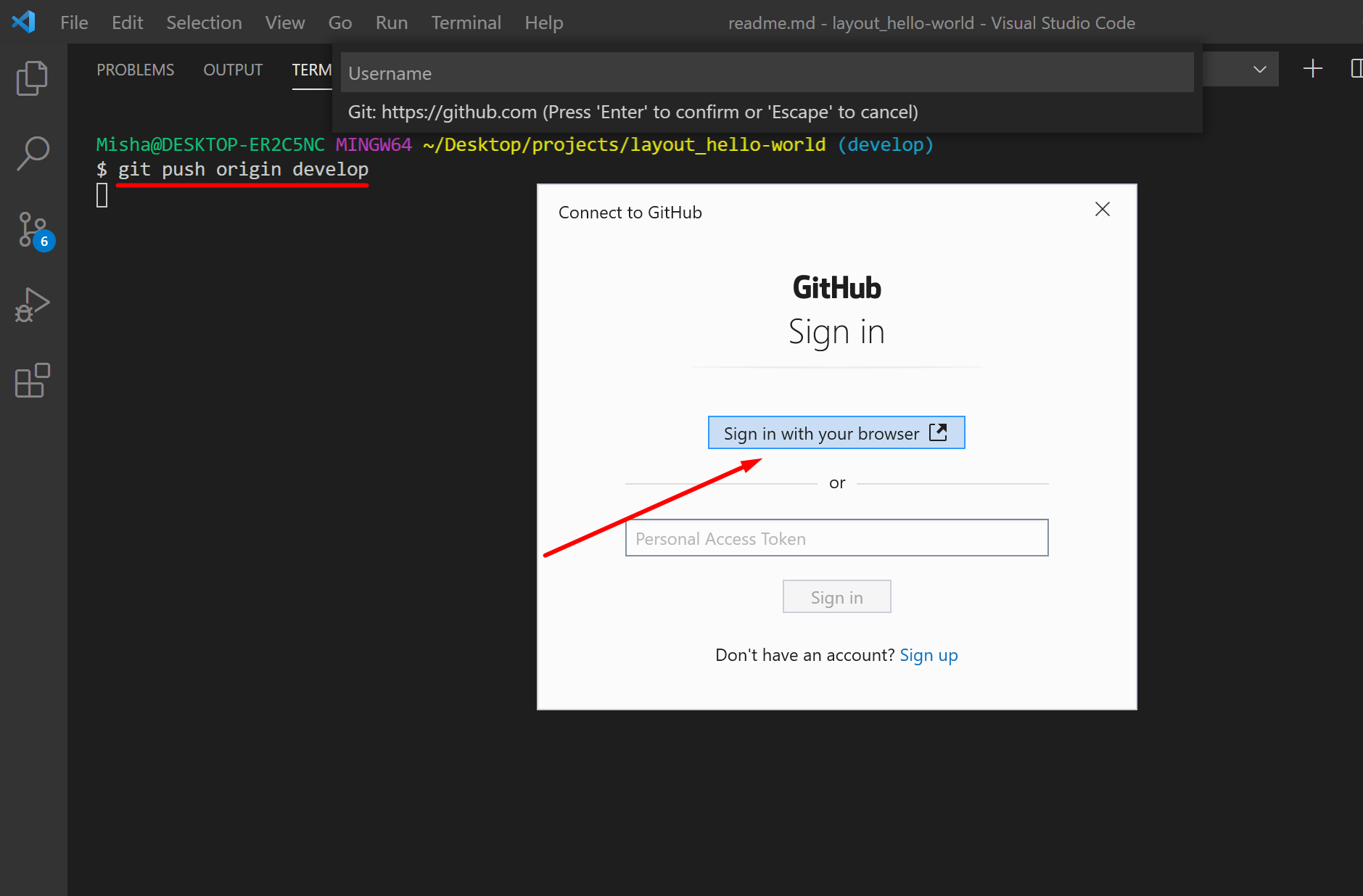Viewport: 1363px width, 896px height.
Task: Click the disabled Sign in button
Action: pyautogui.click(x=836, y=597)
